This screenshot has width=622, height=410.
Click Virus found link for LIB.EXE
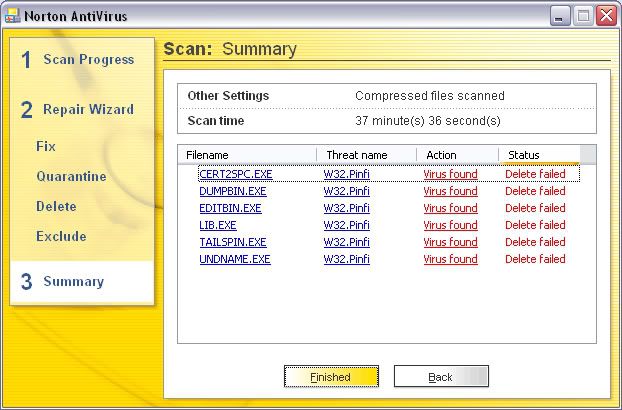pos(451,225)
